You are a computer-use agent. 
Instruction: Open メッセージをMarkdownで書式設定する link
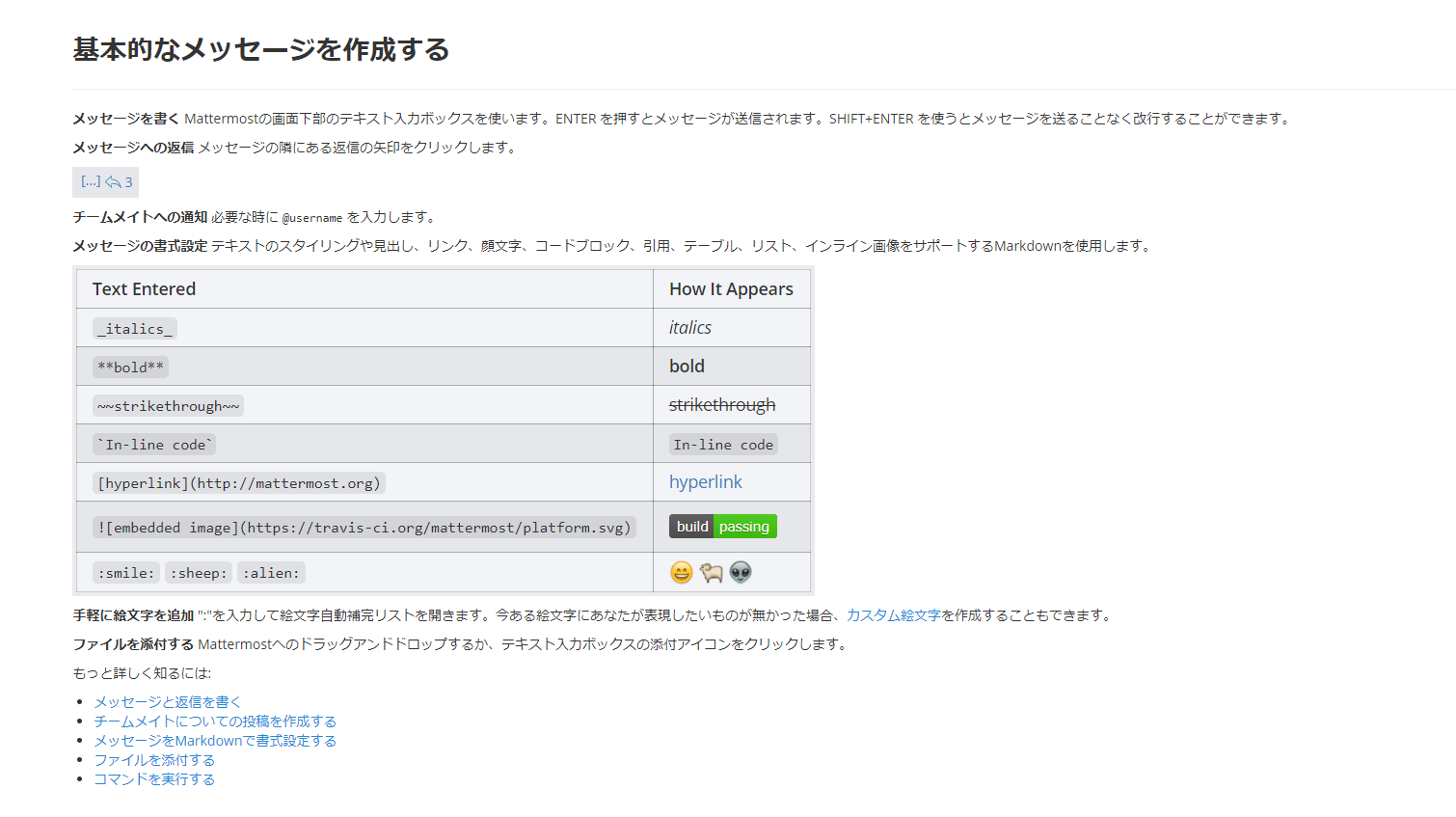point(214,740)
